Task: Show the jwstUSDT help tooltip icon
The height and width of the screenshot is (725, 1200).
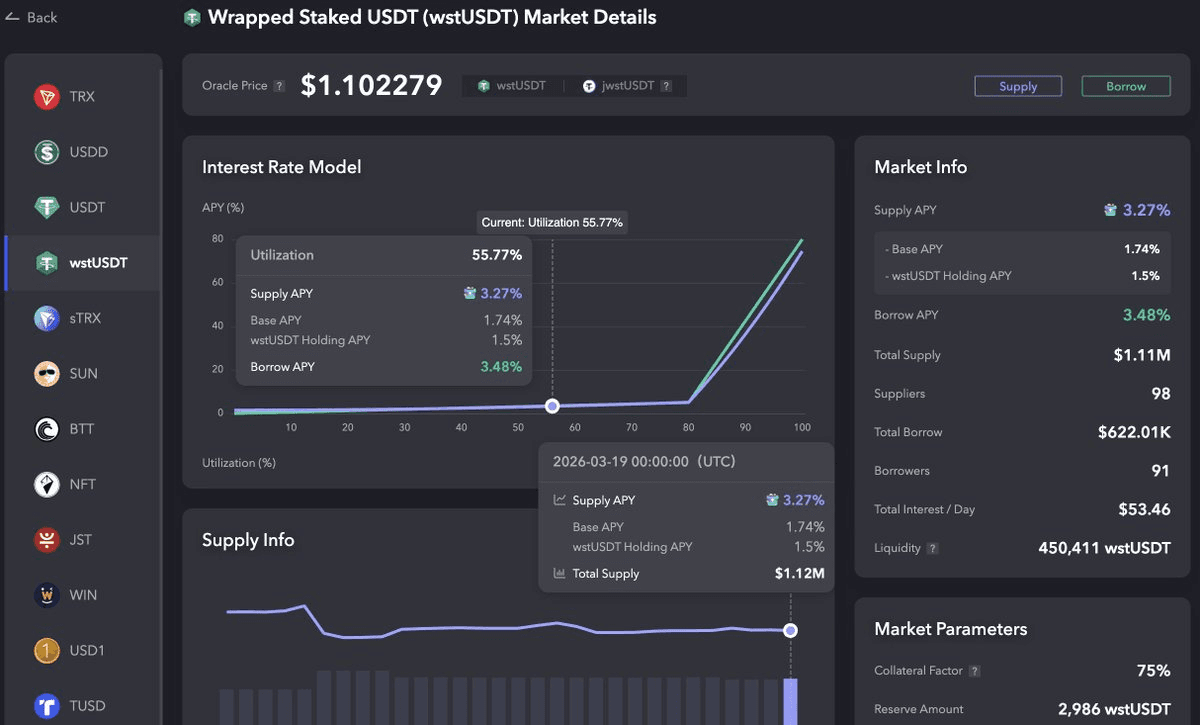Action: (666, 86)
